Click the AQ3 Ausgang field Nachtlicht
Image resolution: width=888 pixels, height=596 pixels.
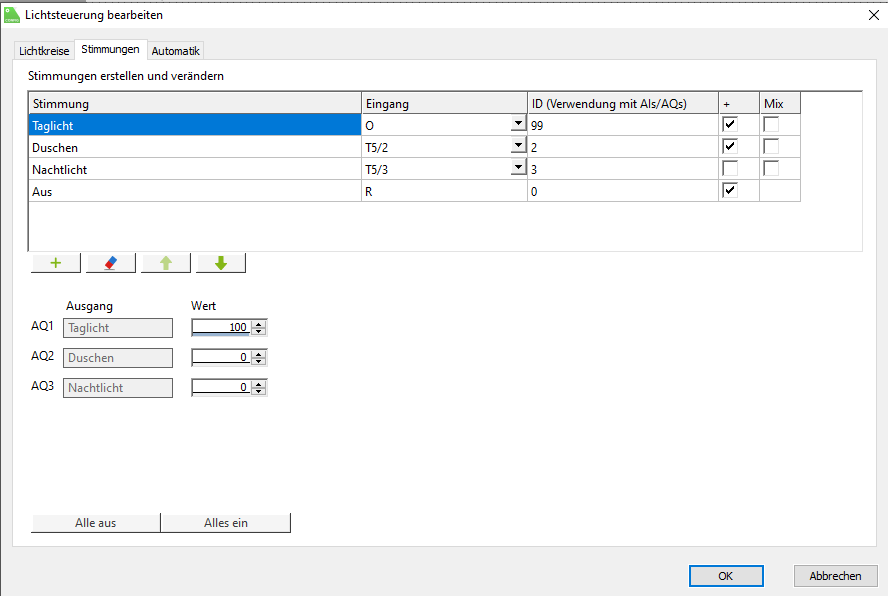point(118,388)
